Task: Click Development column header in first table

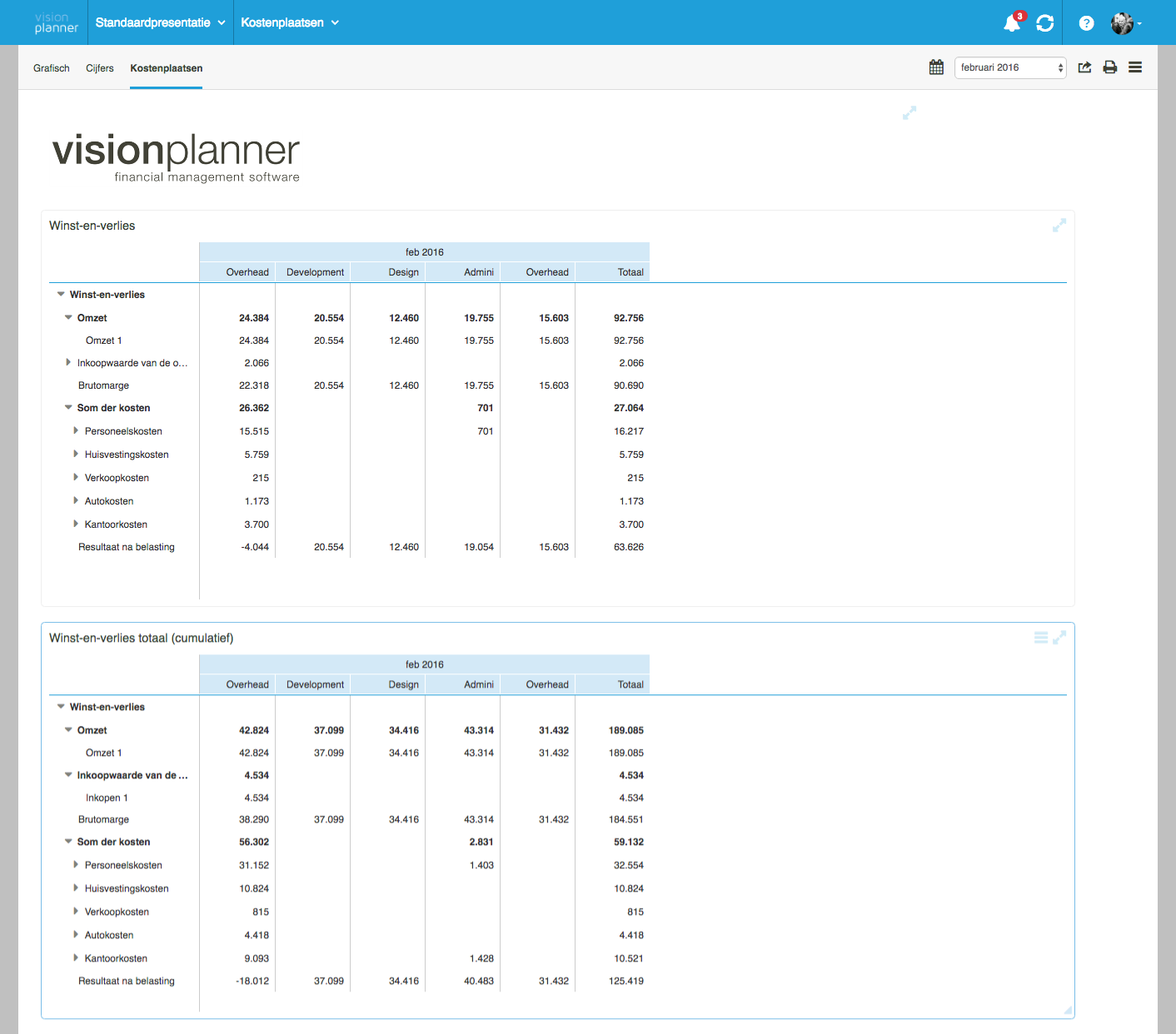Action: click(315, 272)
